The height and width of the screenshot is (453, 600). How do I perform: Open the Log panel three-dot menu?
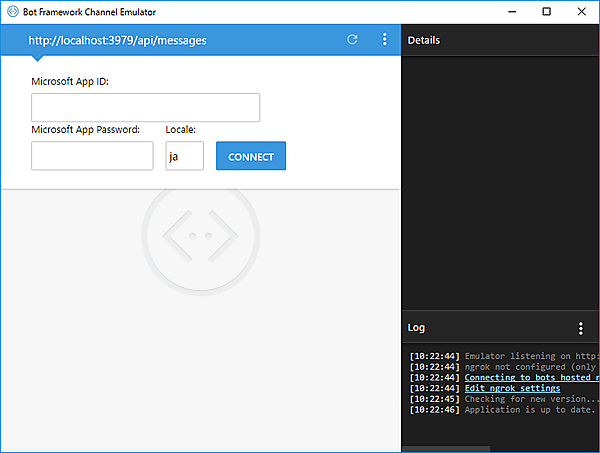581,328
